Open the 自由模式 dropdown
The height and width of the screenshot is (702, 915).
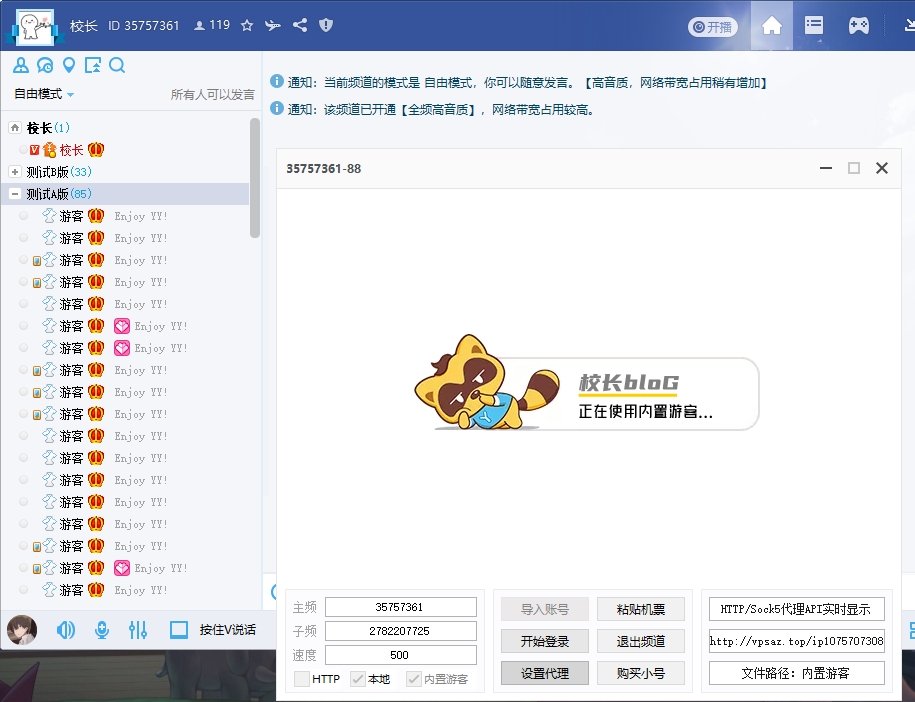pyautogui.click(x=44, y=94)
